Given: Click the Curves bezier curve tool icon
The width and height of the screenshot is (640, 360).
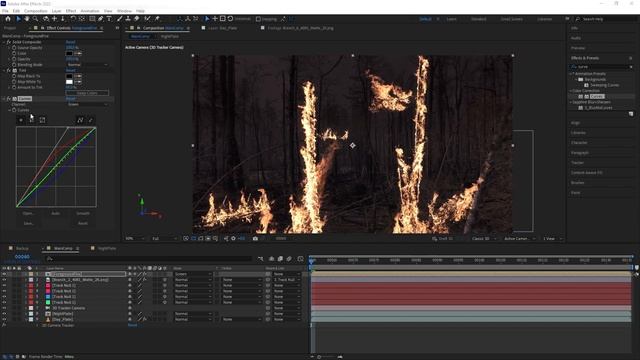Looking at the screenshot, I should [x=80, y=120].
